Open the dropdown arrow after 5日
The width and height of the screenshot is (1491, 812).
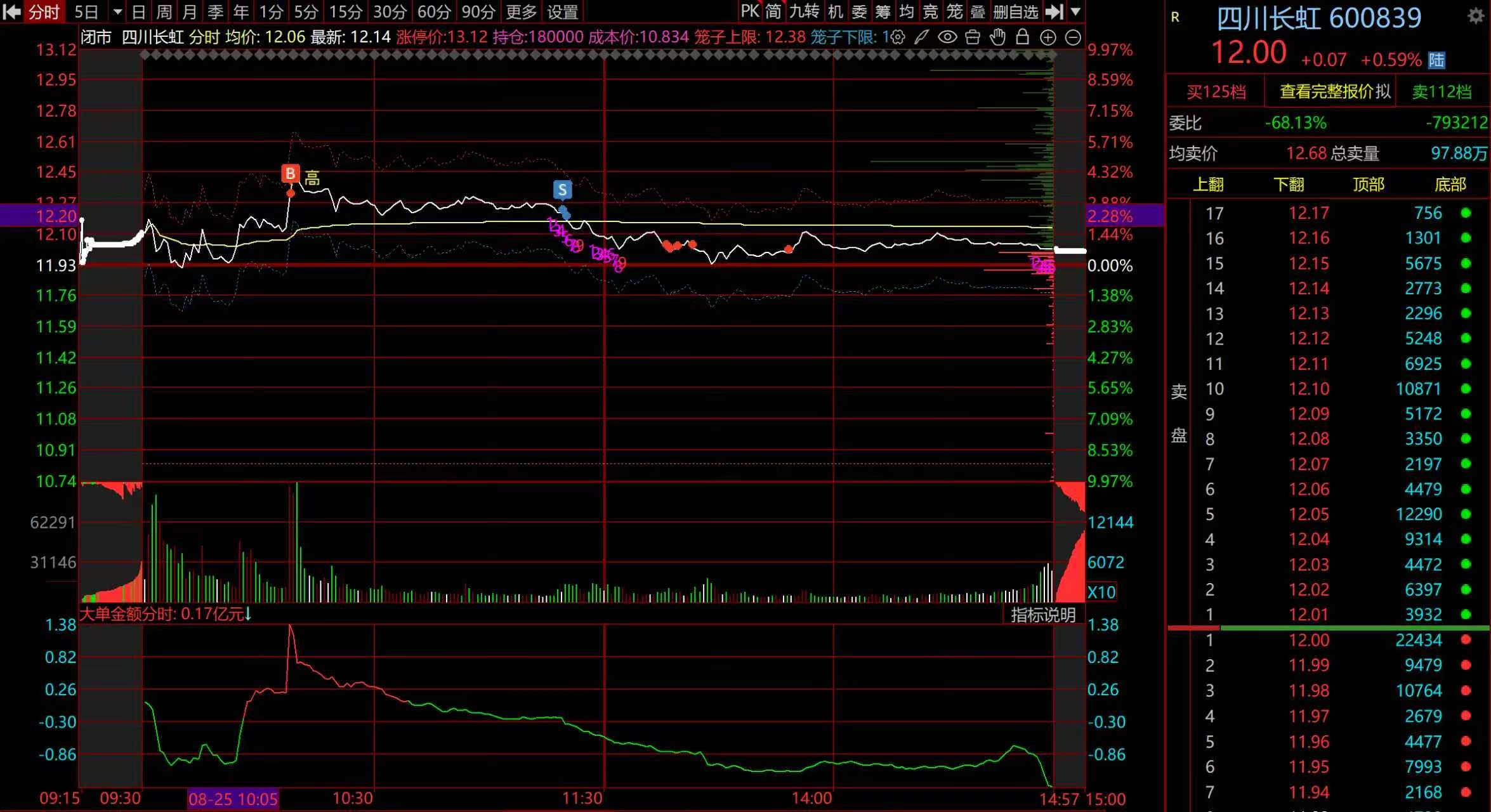(x=117, y=12)
